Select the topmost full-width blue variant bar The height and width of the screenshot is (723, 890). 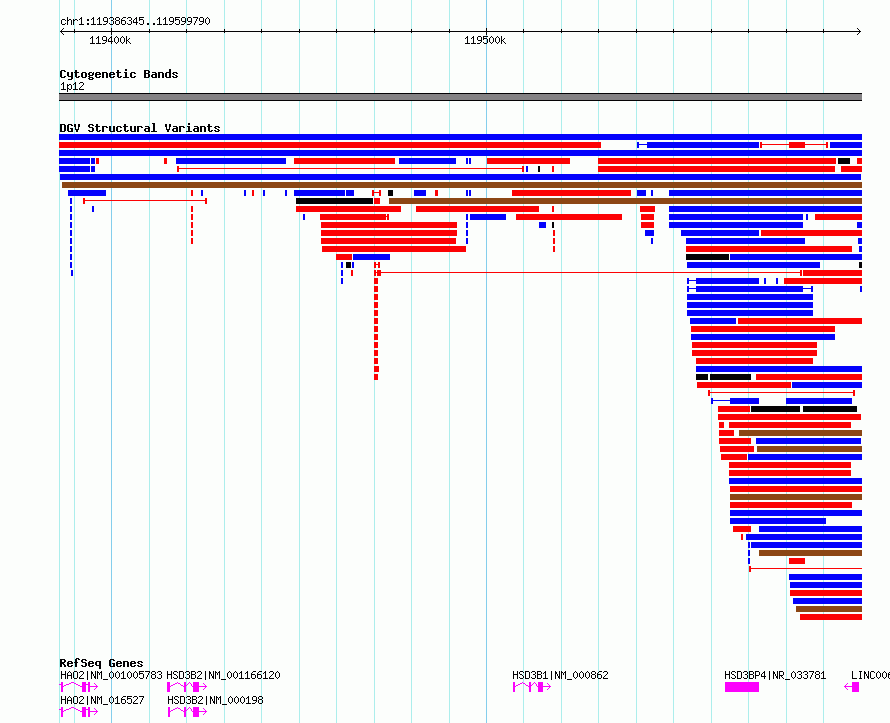460,137
